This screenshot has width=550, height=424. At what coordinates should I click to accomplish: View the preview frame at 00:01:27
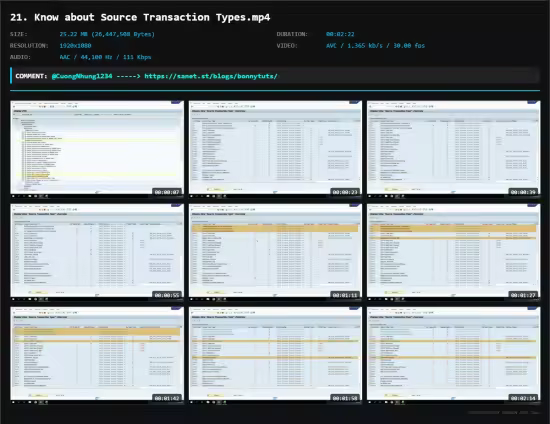(454, 252)
